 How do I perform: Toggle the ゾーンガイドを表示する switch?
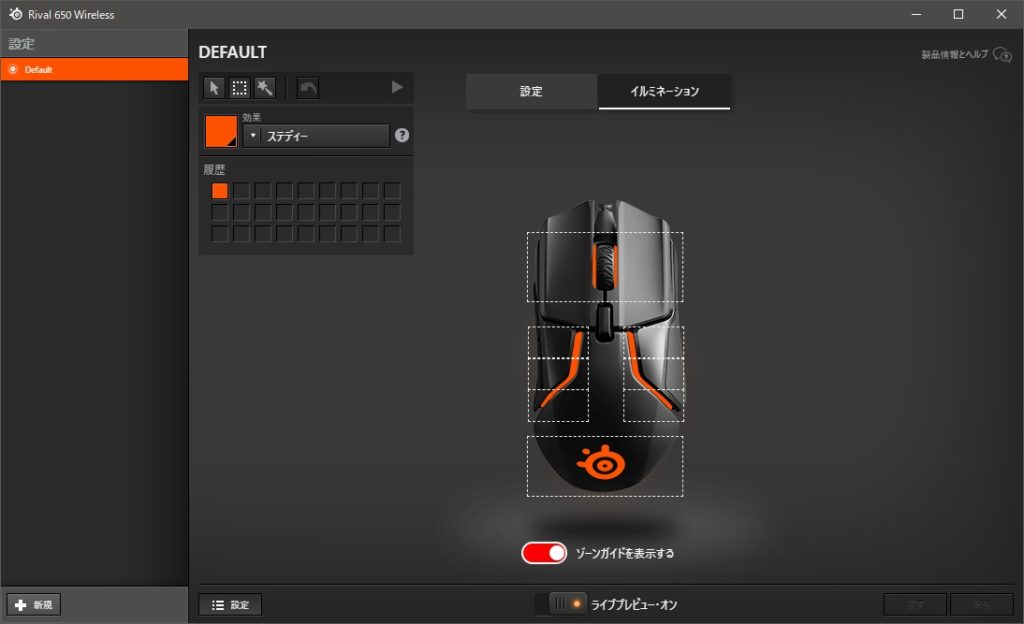[x=544, y=553]
